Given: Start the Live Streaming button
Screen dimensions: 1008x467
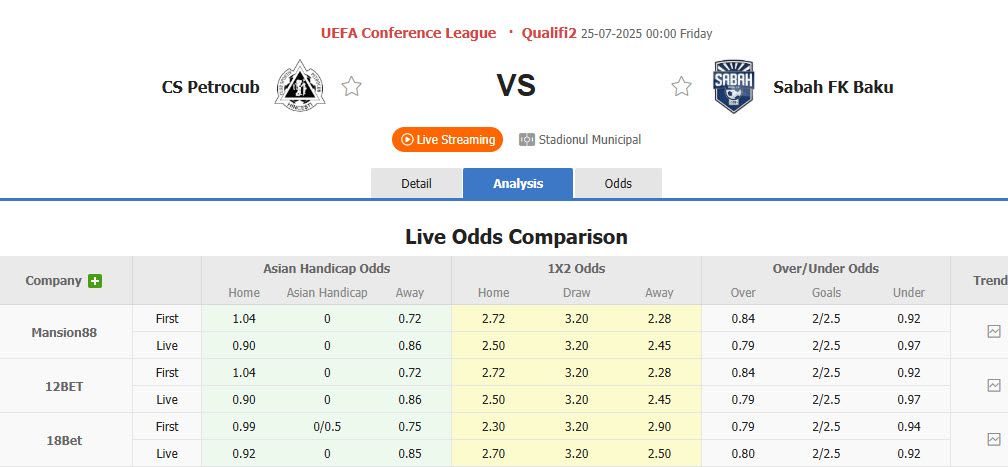Looking at the screenshot, I should 447,140.
